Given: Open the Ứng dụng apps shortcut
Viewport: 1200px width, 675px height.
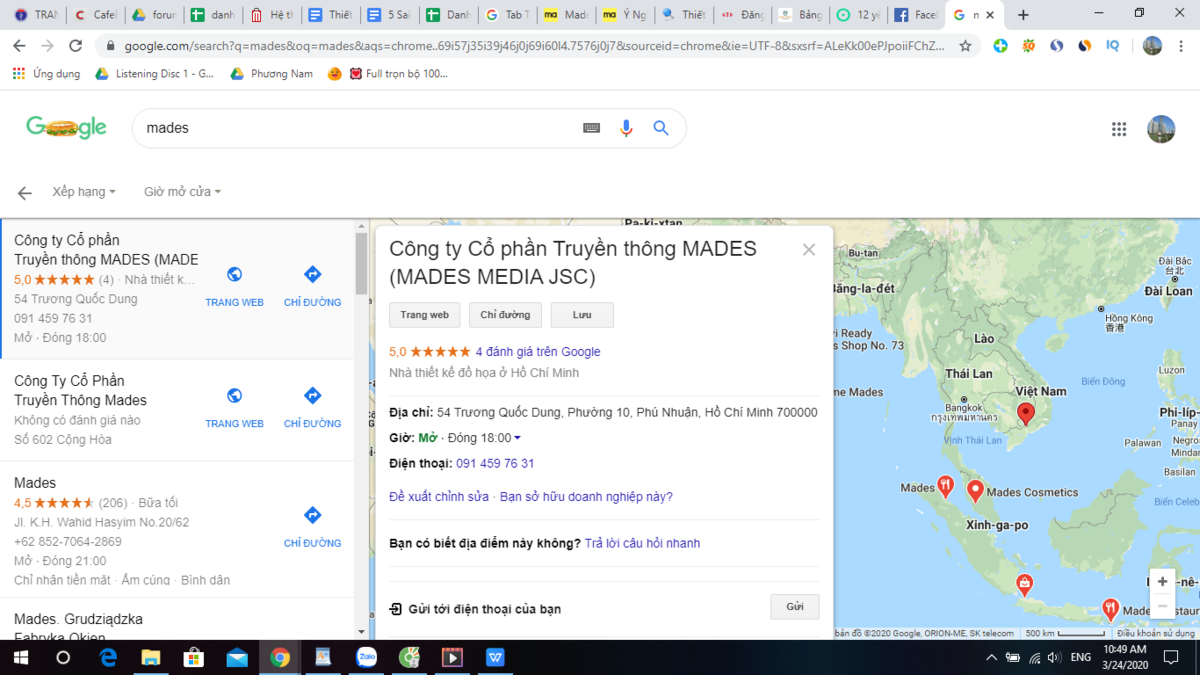Looking at the screenshot, I should pos(46,74).
